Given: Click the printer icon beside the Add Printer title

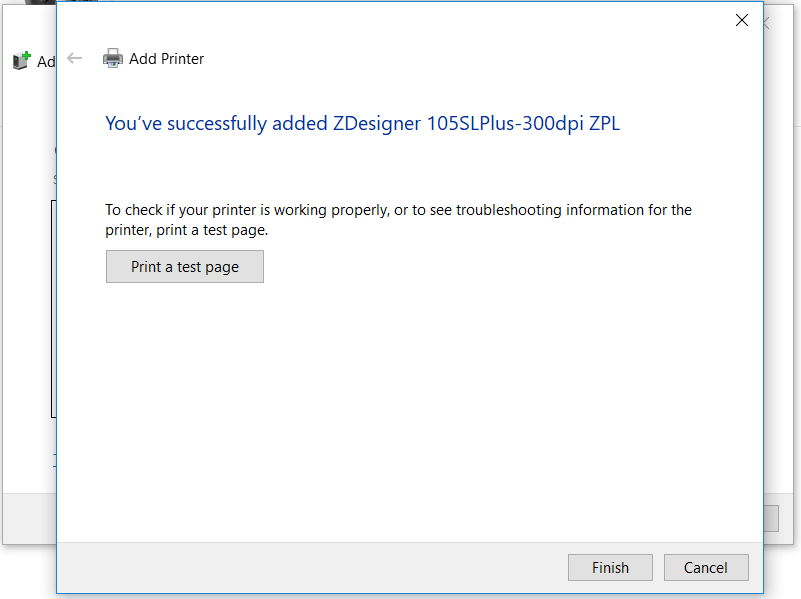Looking at the screenshot, I should coord(113,58).
